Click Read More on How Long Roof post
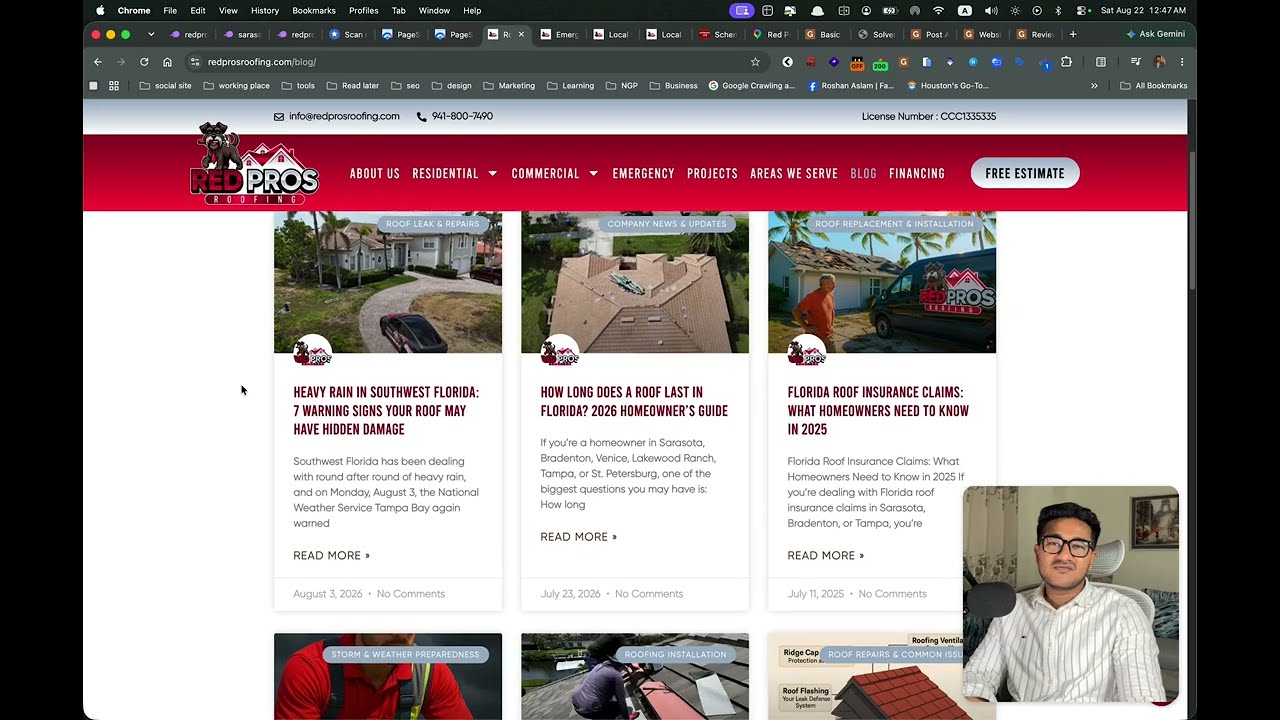Viewport: 1280px width, 720px height. (578, 537)
